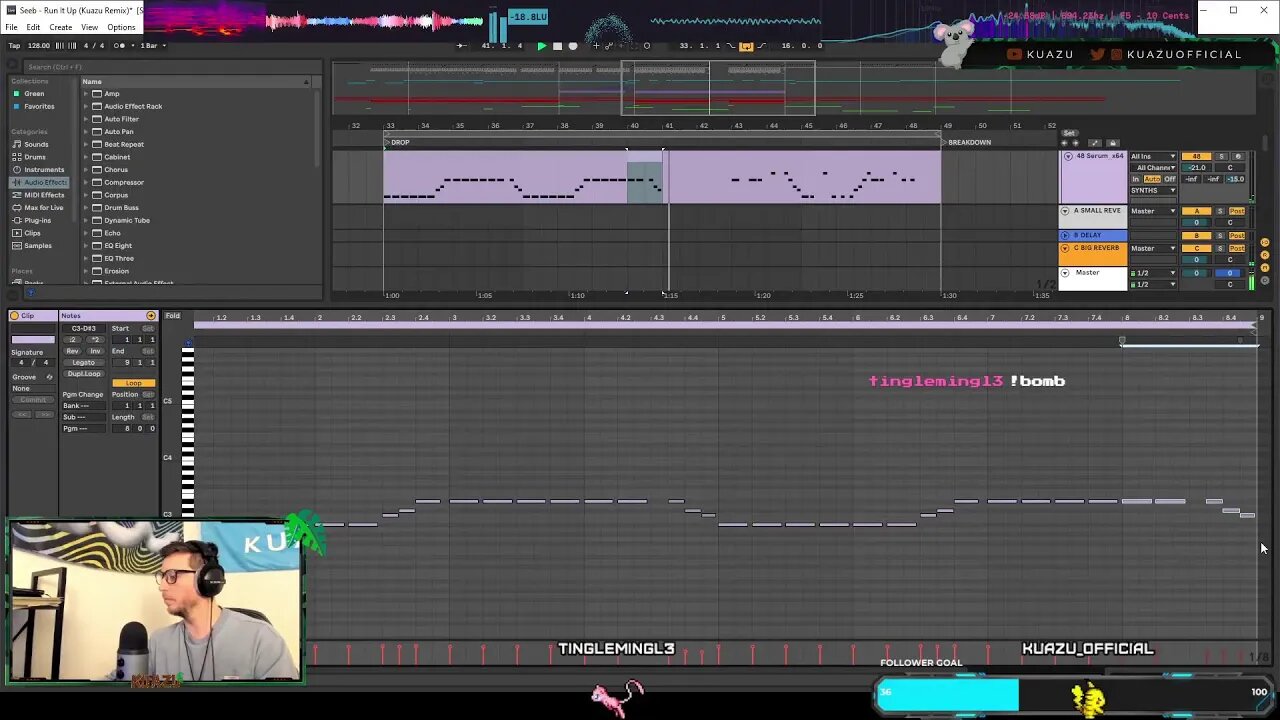The width and height of the screenshot is (1280, 720).
Task: Toggle Fold in piano roll
Action: pos(173,316)
